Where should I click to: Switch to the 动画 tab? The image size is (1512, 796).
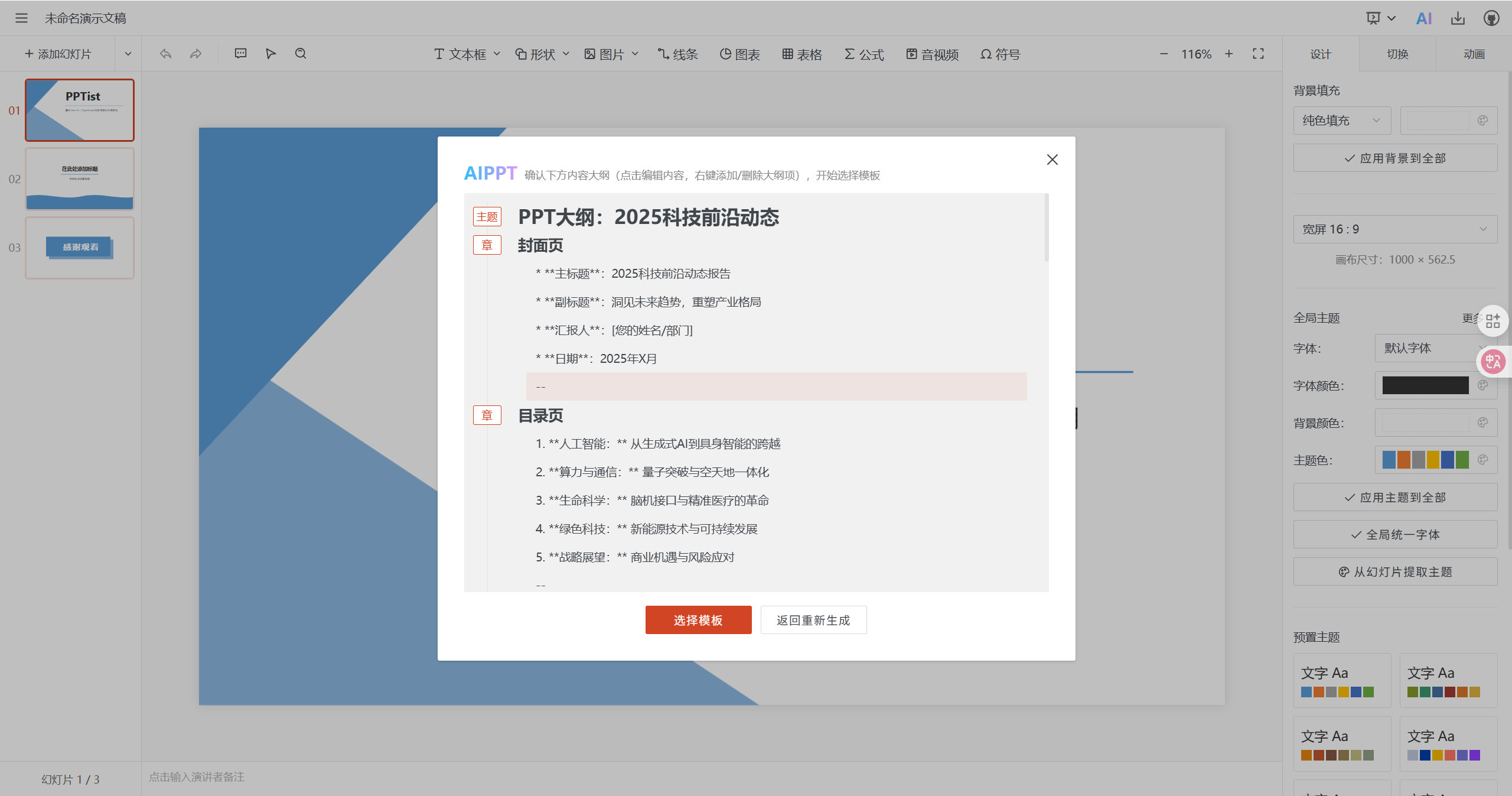1474,54
